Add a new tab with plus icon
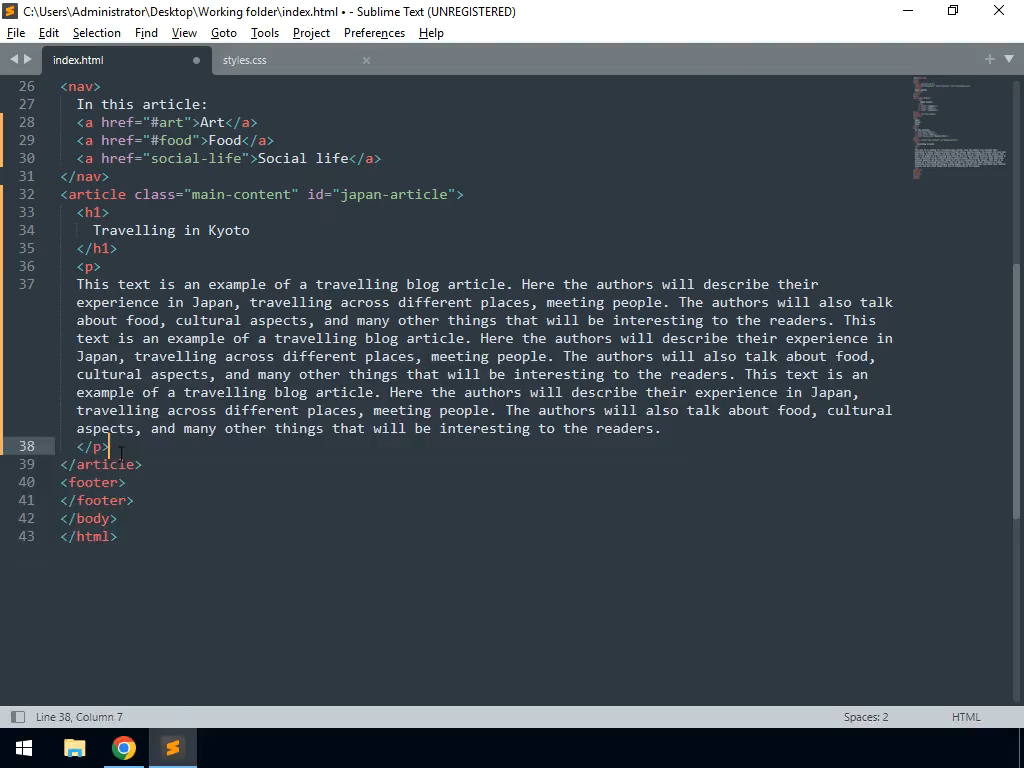Viewport: 1024px width, 768px height. coord(989,59)
